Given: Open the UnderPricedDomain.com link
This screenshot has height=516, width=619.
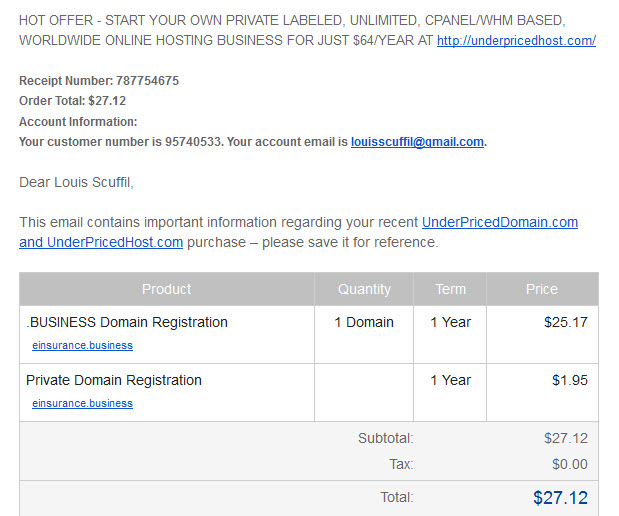Looking at the screenshot, I should point(500,222).
